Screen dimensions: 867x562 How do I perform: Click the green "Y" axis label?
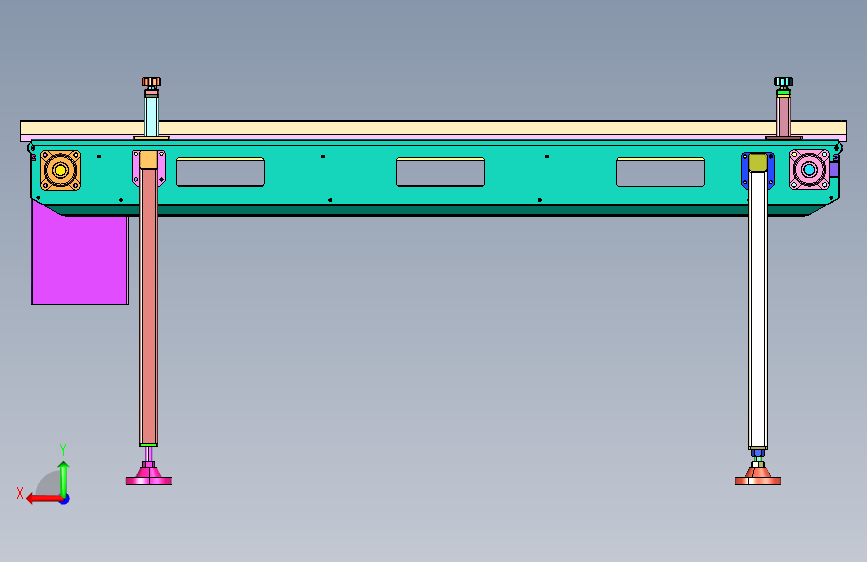click(63, 450)
